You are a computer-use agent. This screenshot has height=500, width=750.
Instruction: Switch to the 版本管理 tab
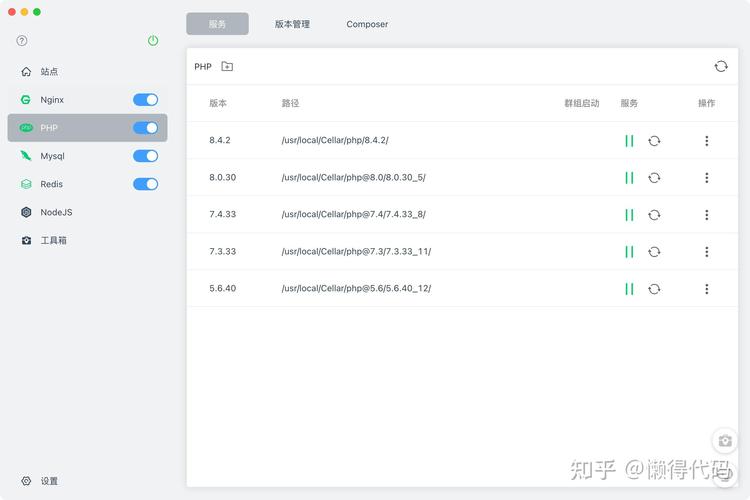click(x=292, y=24)
